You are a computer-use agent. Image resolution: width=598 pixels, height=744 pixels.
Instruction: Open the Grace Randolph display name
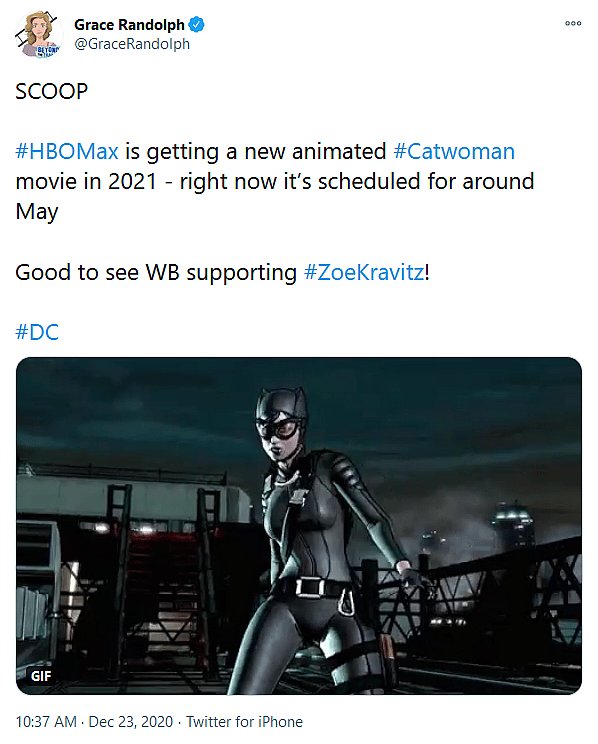pyautogui.click(x=129, y=24)
